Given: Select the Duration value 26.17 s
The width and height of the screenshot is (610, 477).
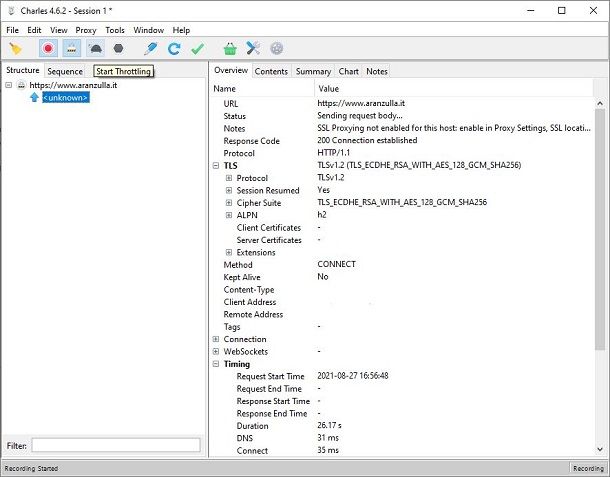Looking at the screenshot, I should tap(330, 425).
